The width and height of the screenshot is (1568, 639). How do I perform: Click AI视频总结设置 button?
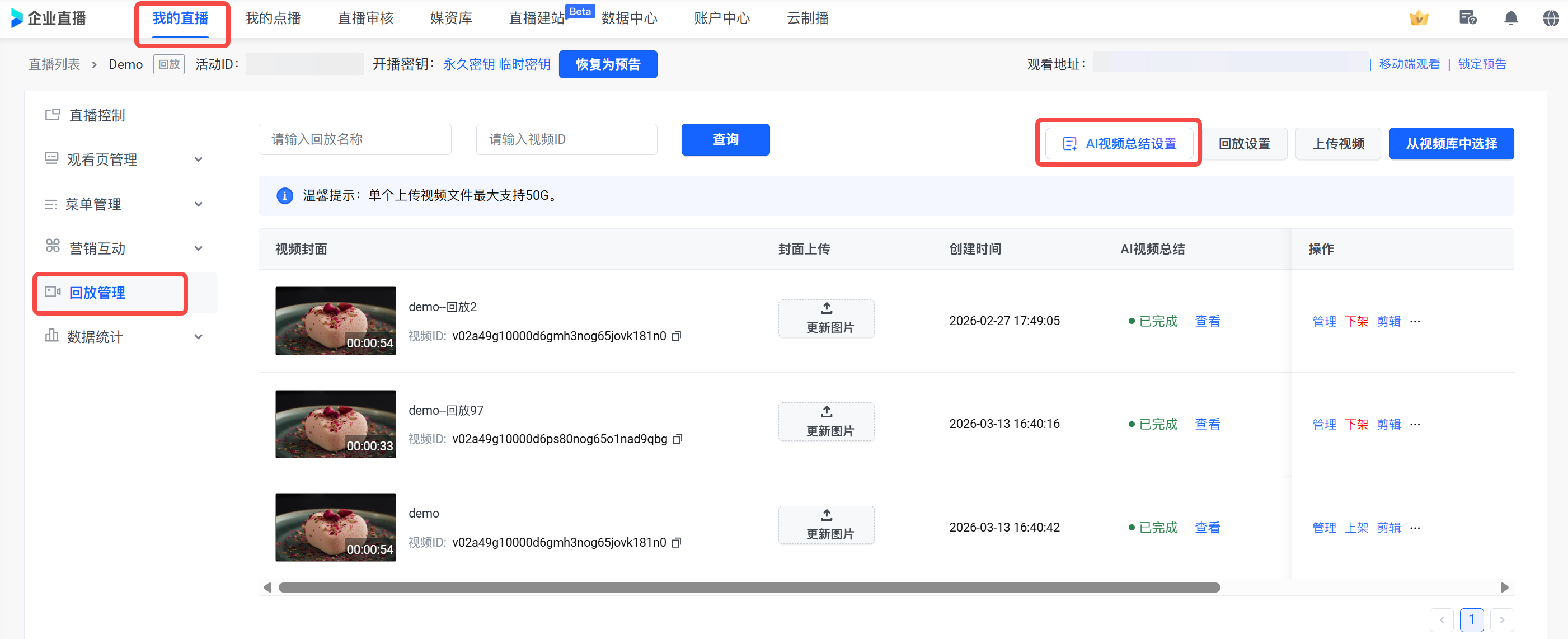(1119, 144)
